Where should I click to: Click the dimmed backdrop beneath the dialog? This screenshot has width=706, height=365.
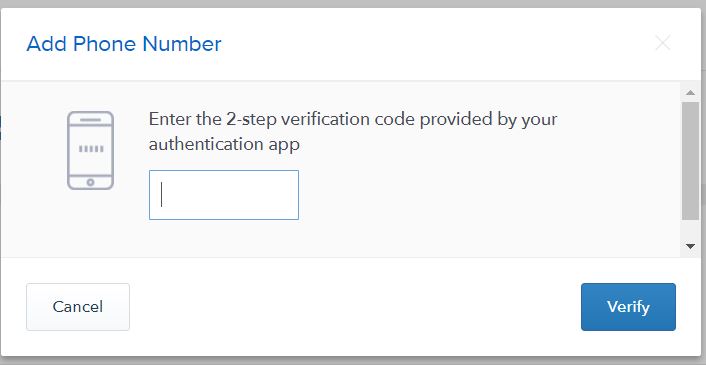click(x=353, y=361)
